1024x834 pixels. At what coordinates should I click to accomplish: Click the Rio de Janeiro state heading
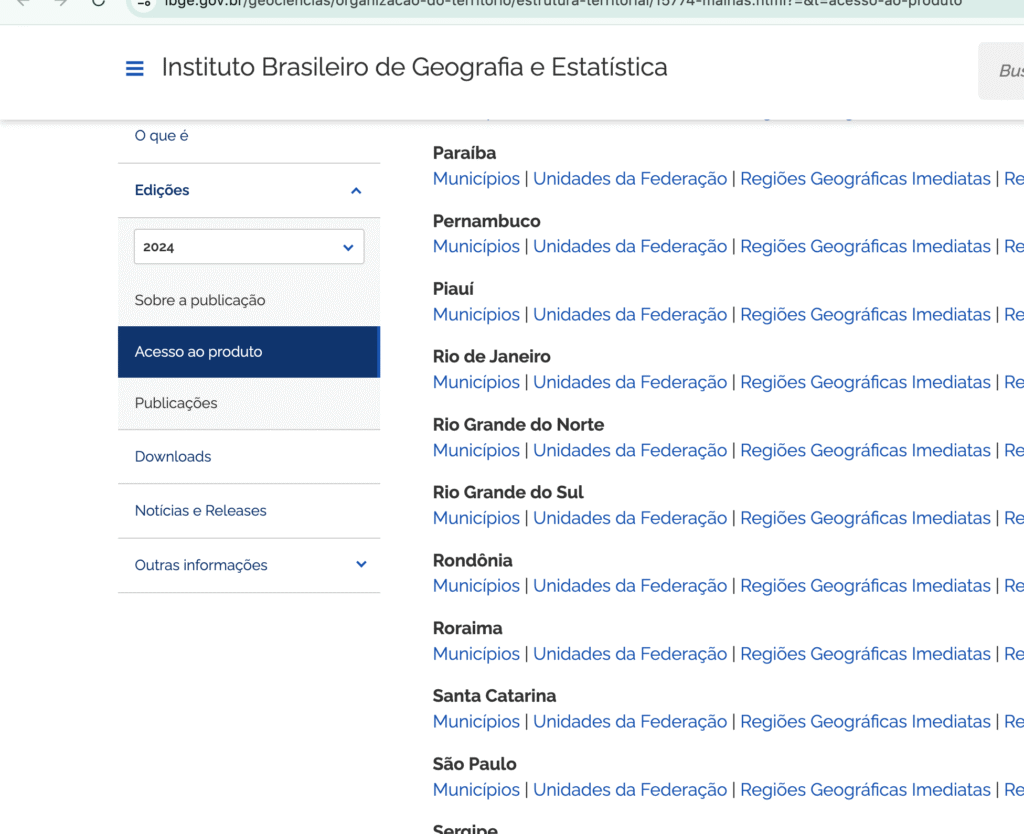(492, 357)
